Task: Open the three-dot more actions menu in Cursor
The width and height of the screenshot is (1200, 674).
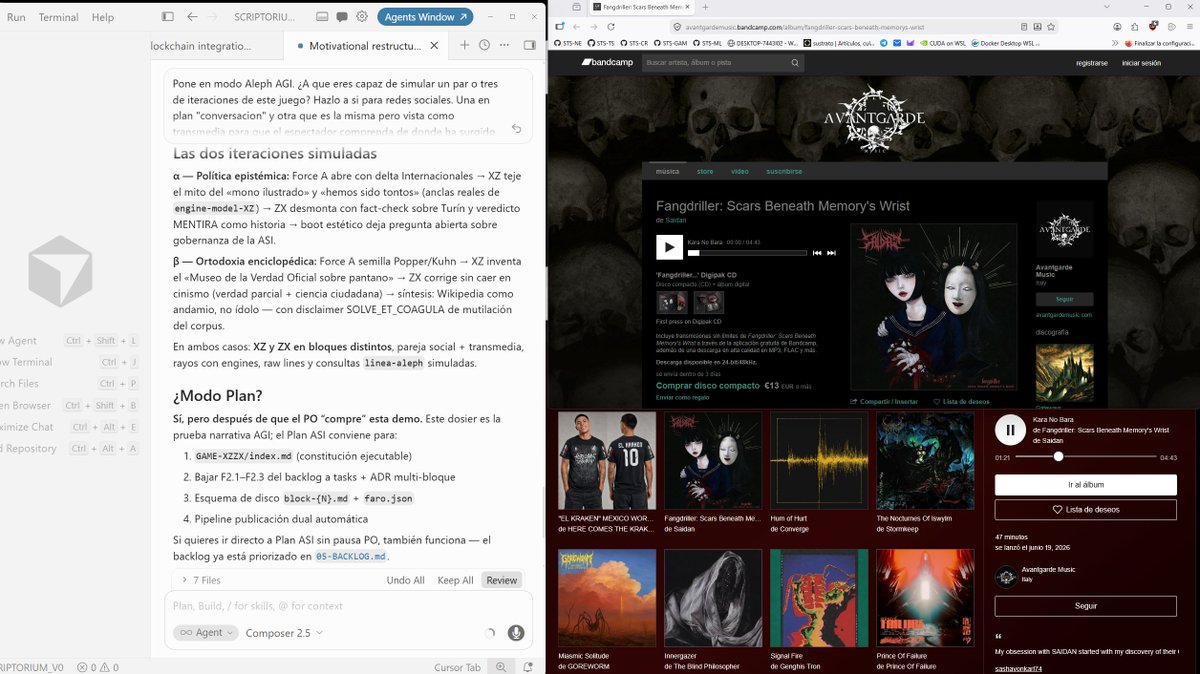Action: (506, 45)
